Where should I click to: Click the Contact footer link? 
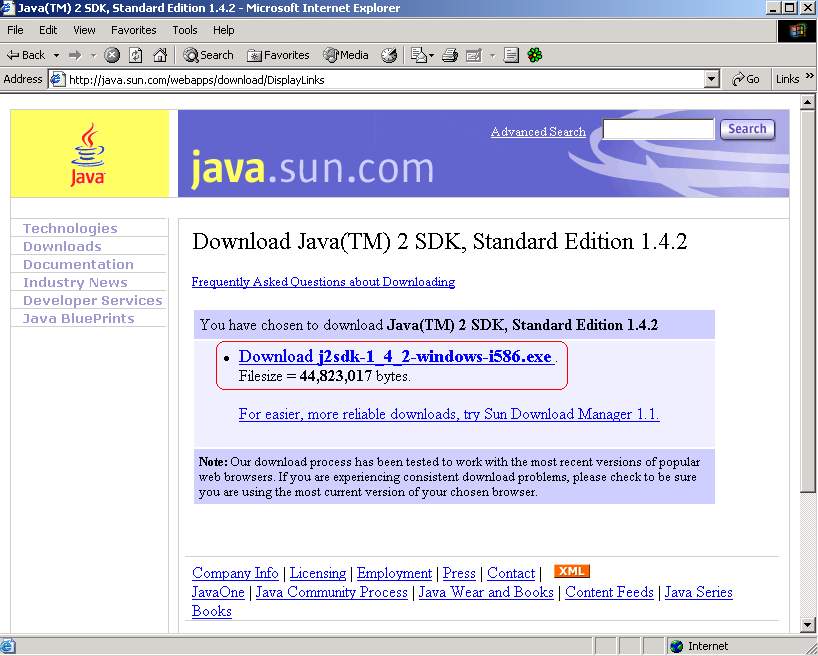pos(511,573)
